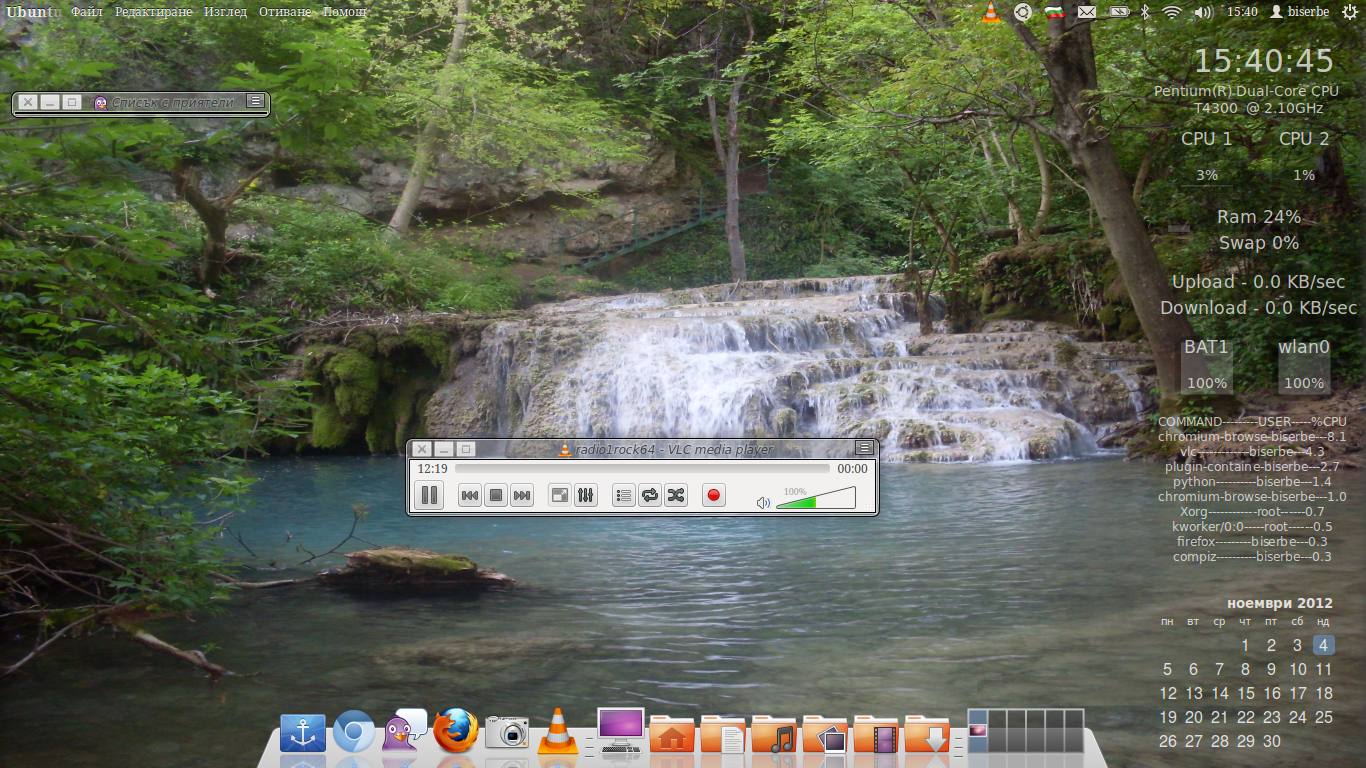The width and height of the screenshot is (1366, 768).
Task: Click the 15:40 panel clock
Action: tap(1242, 12)
